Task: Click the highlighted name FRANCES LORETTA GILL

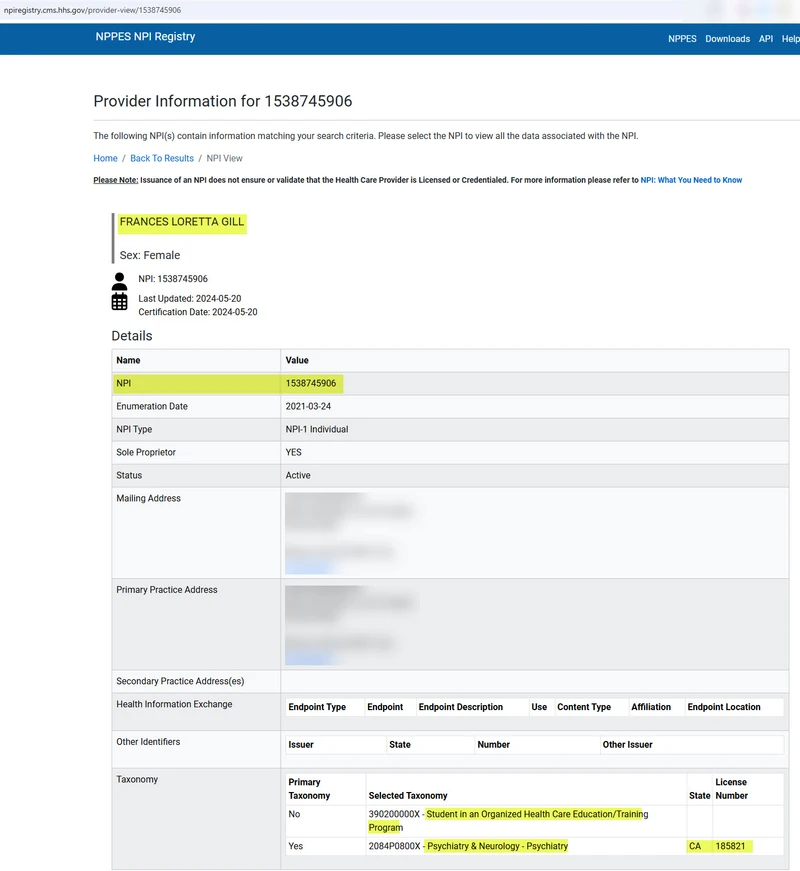Action: pos(182,222)
